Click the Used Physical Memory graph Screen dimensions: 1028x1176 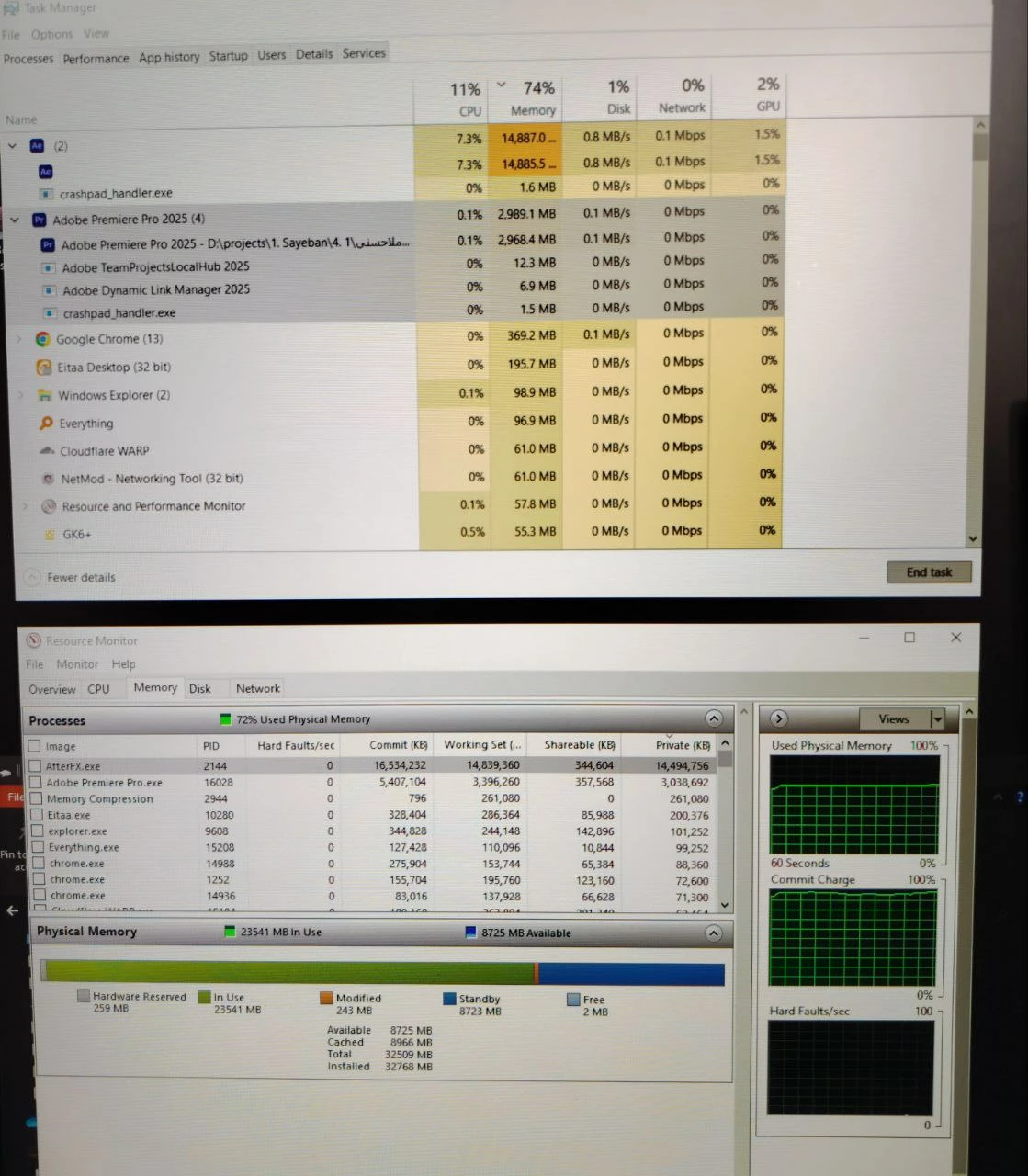(x=854, y=807)
